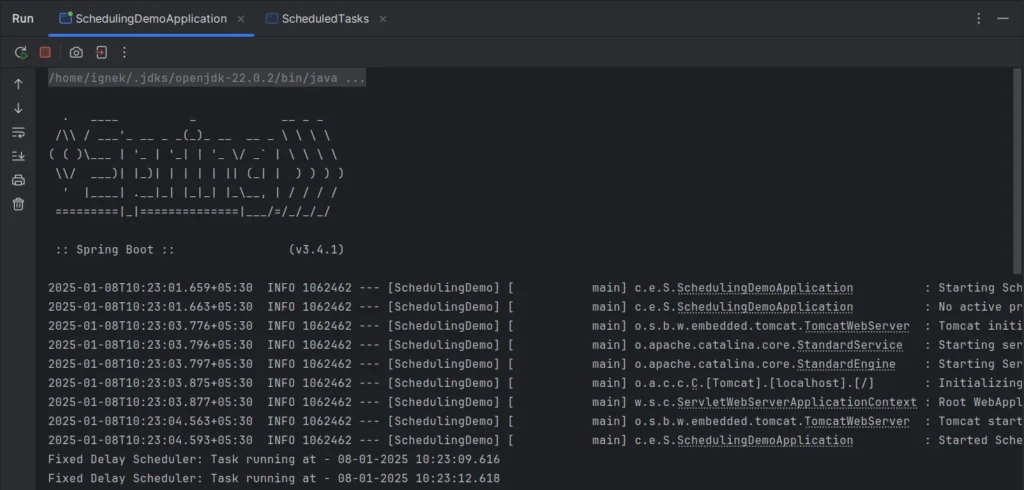This screenshot has width=1024, height=490.
Task: Open the run toolbar more actions menu
Action: [x=124, y=52]
